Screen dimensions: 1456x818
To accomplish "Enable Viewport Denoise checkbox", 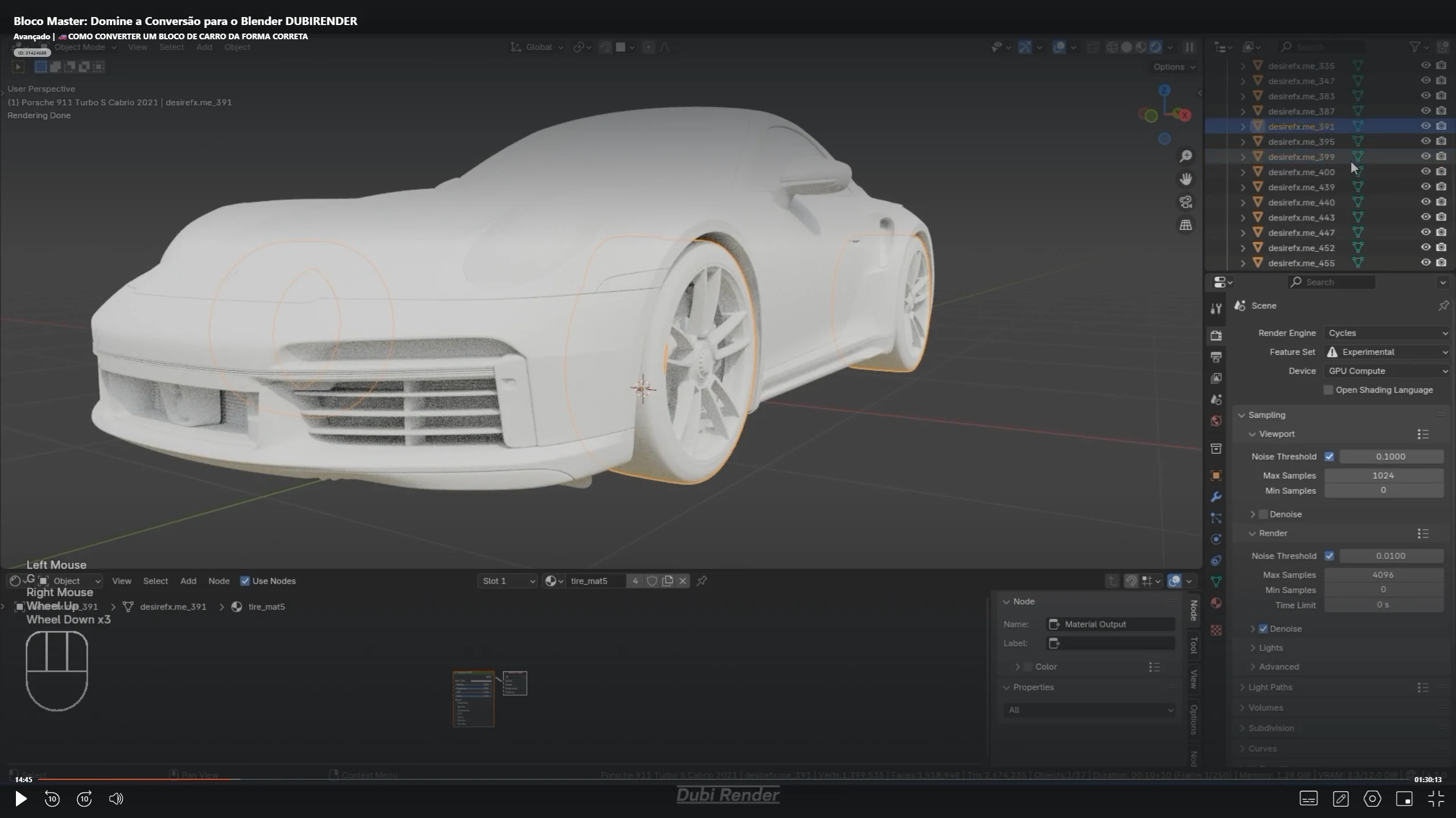I will point(1263,514).
